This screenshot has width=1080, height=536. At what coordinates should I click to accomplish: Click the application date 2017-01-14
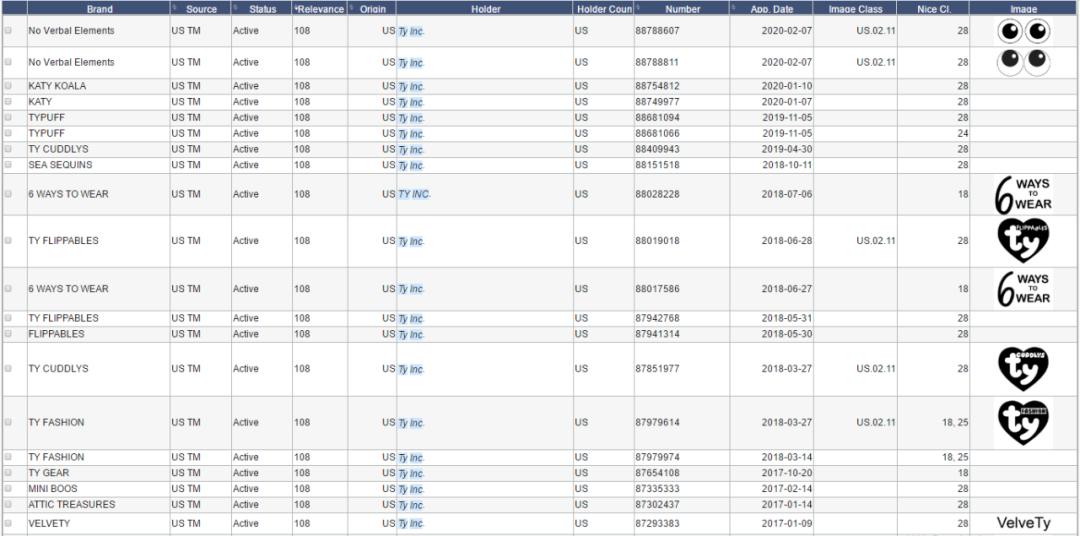click(x=787, y=505)
